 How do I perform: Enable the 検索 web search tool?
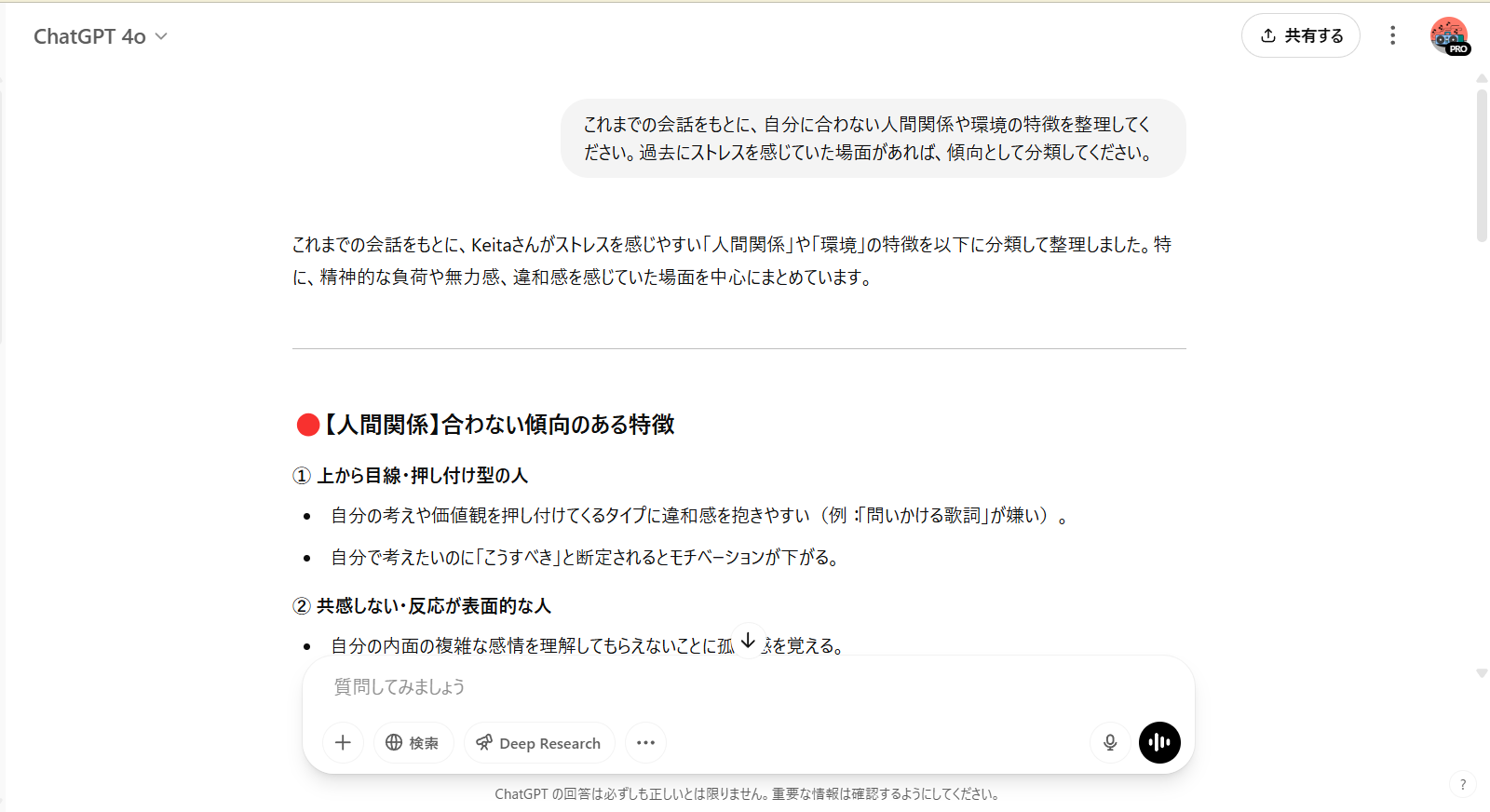pos(413,742)
